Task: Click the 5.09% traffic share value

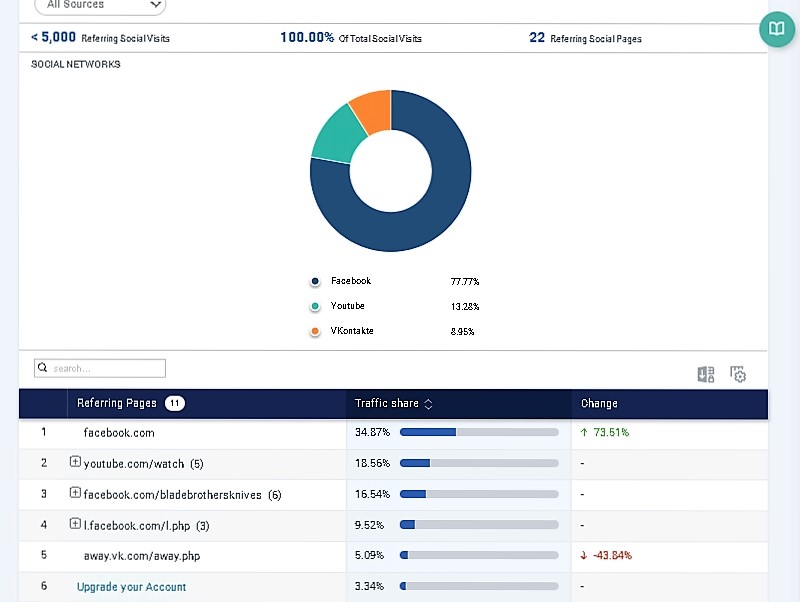Action: pyautogui.click(x=369, y=555)
